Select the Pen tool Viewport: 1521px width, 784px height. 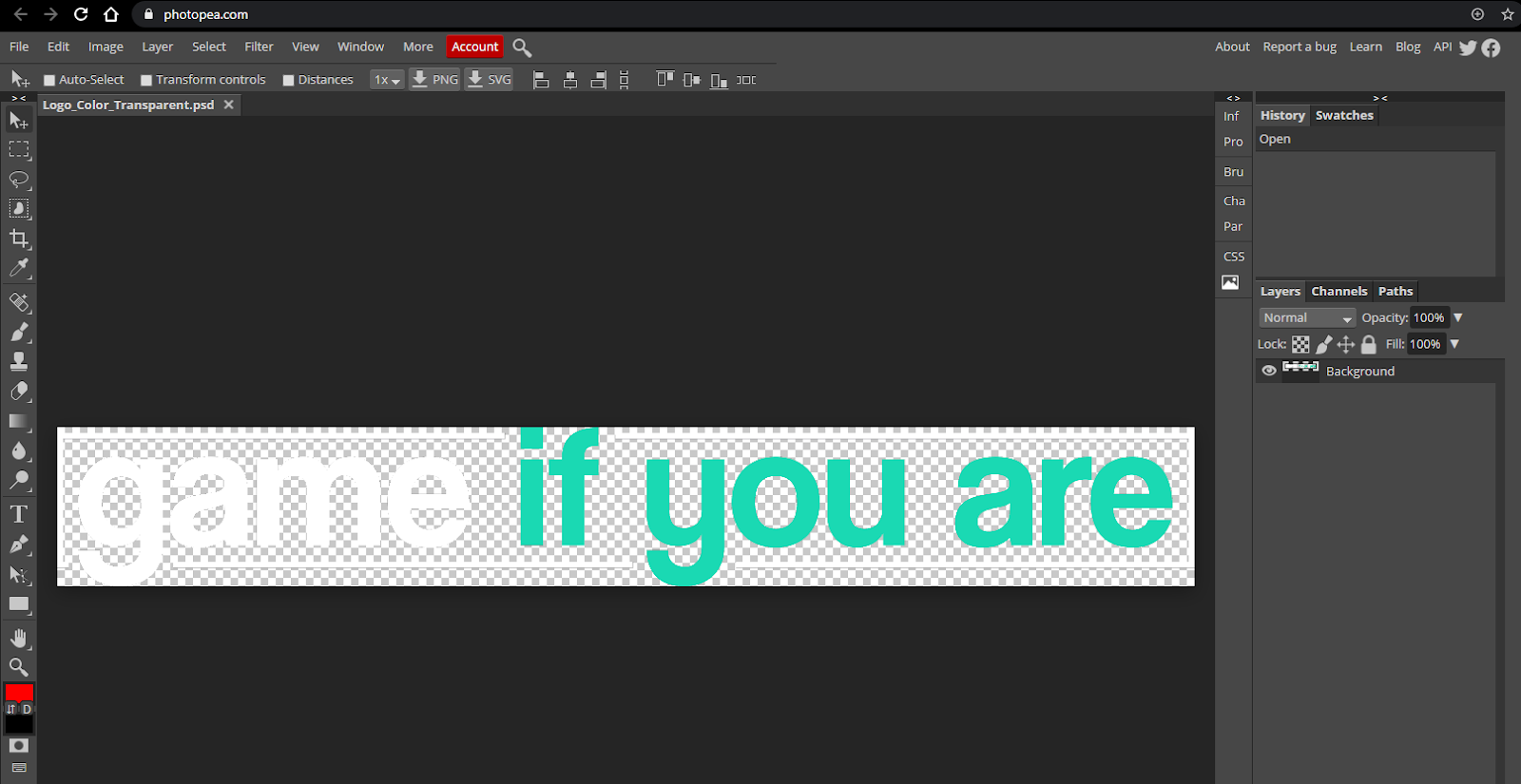(19, 545)
